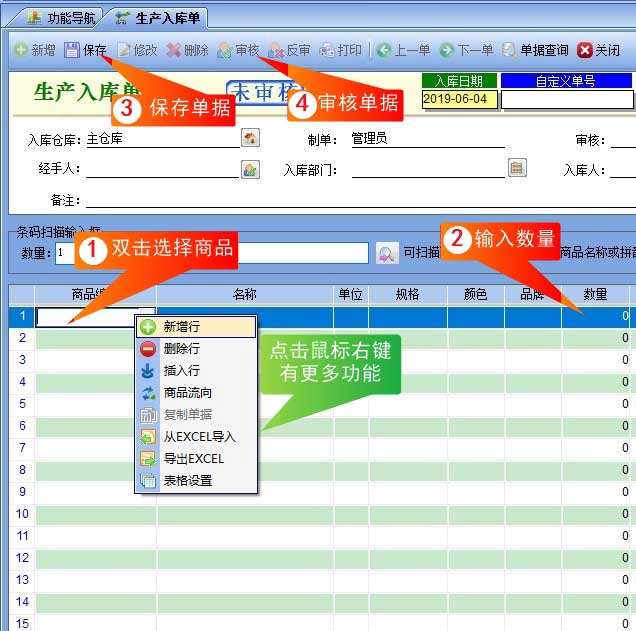Click the 入库日期 date field

[459, 99]
